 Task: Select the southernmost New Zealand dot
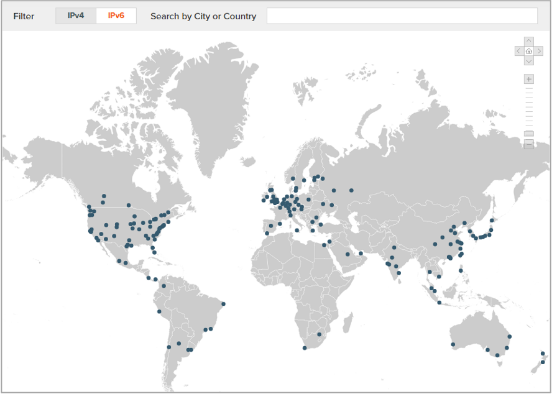(x=543, y=362)
